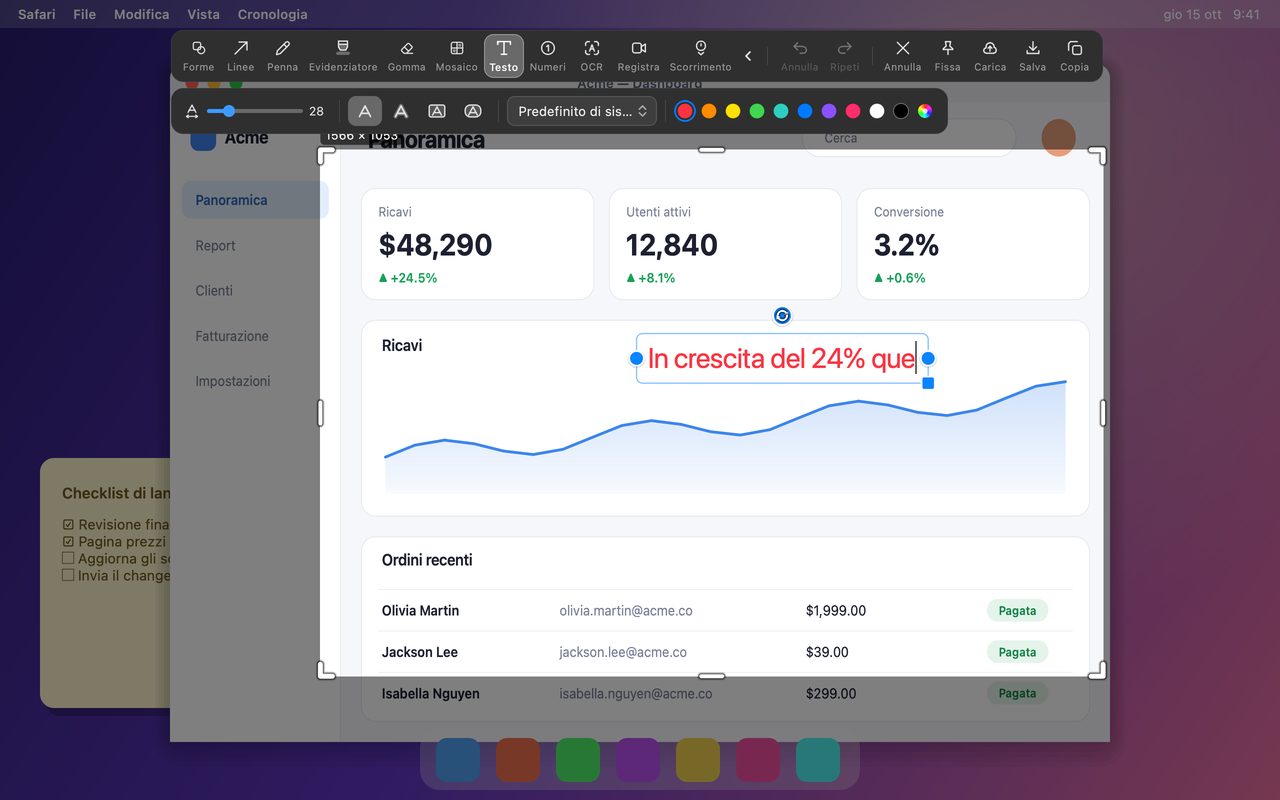This screenshot has width=1280, height=800.
Task: Start Scorrimento scrolling capture
Action: point(701,56)
